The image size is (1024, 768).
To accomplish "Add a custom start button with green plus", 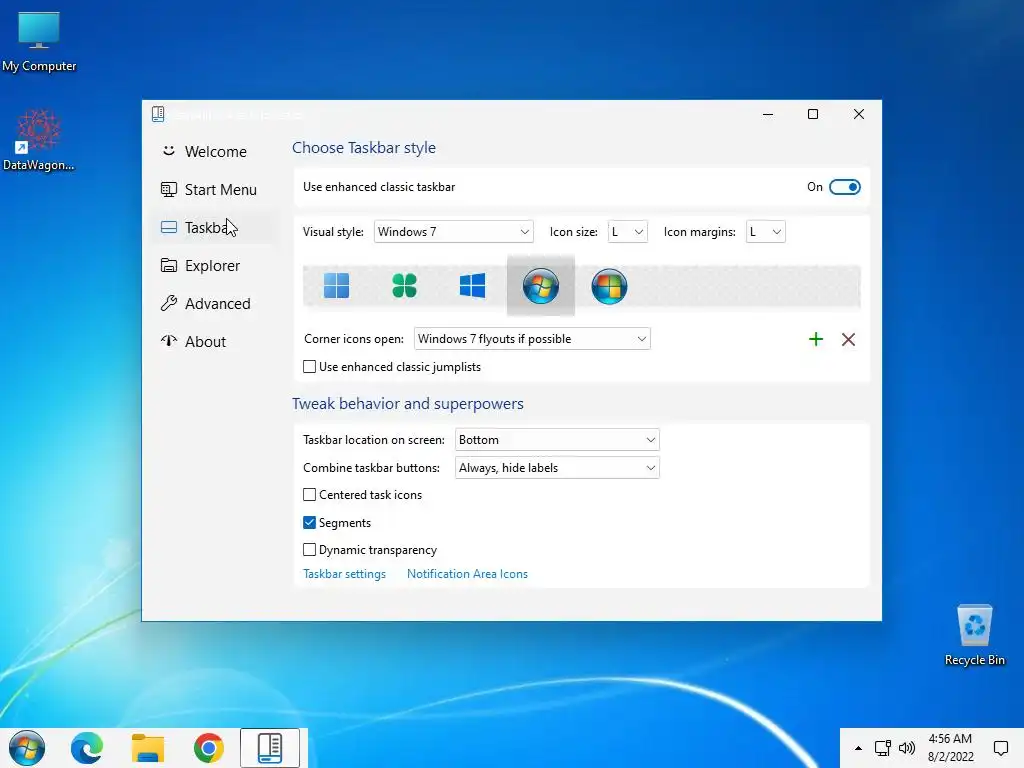I will [816, 339].
